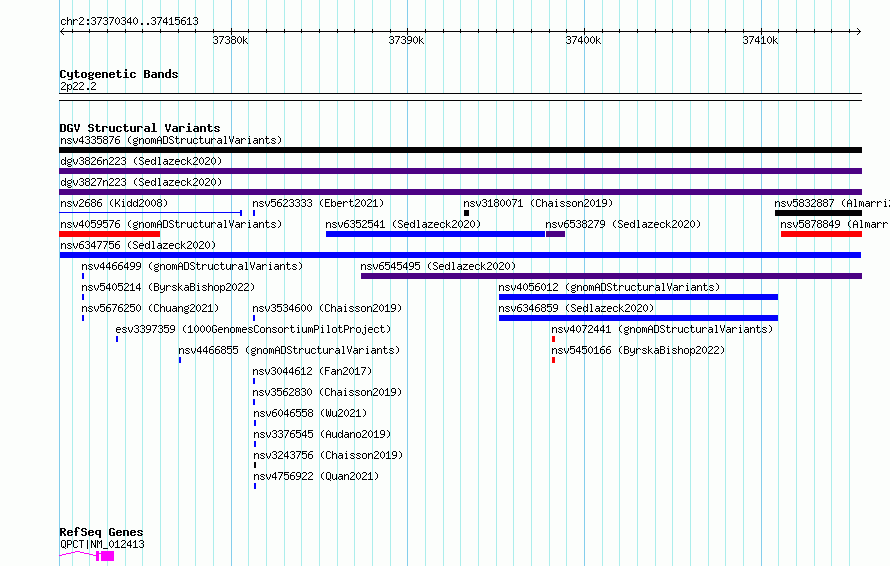Open the nsv5405214 (ByrskaBishop2022) label
Screen dimensions: 890x566
(x=168, y=287)
